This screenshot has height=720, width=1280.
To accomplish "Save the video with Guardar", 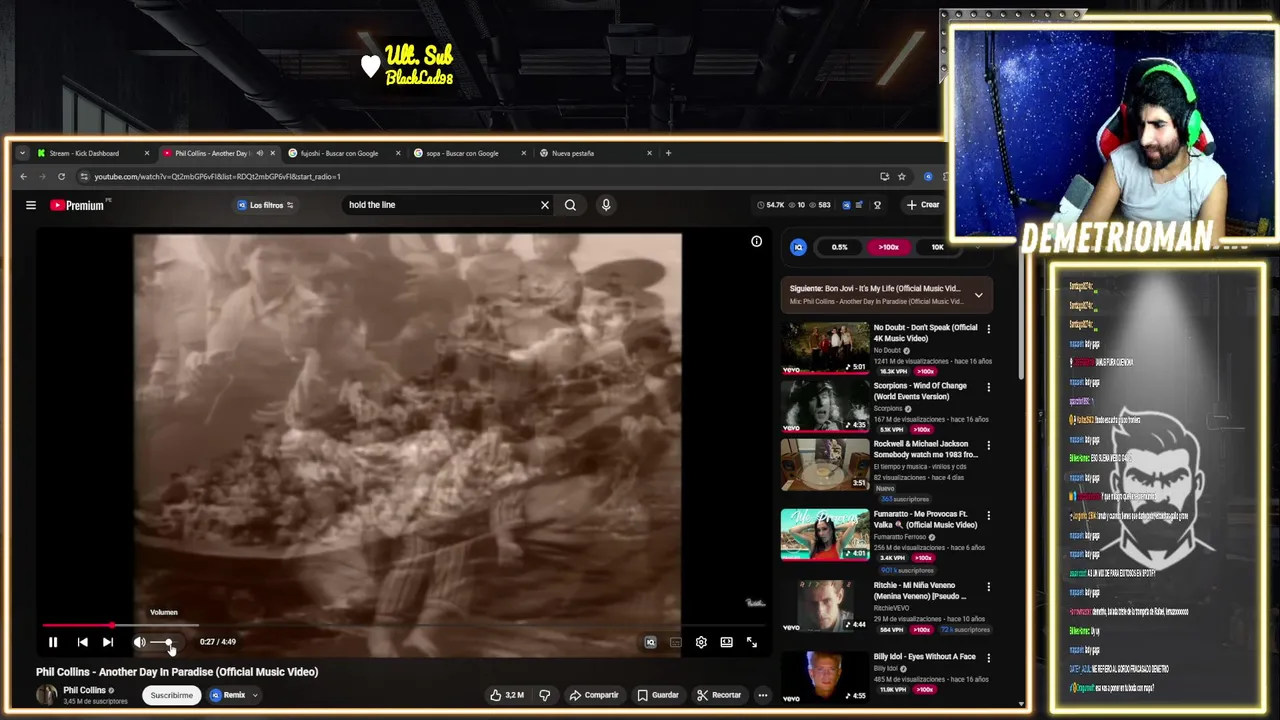I will pyautogui.click(x=658, y=695).
